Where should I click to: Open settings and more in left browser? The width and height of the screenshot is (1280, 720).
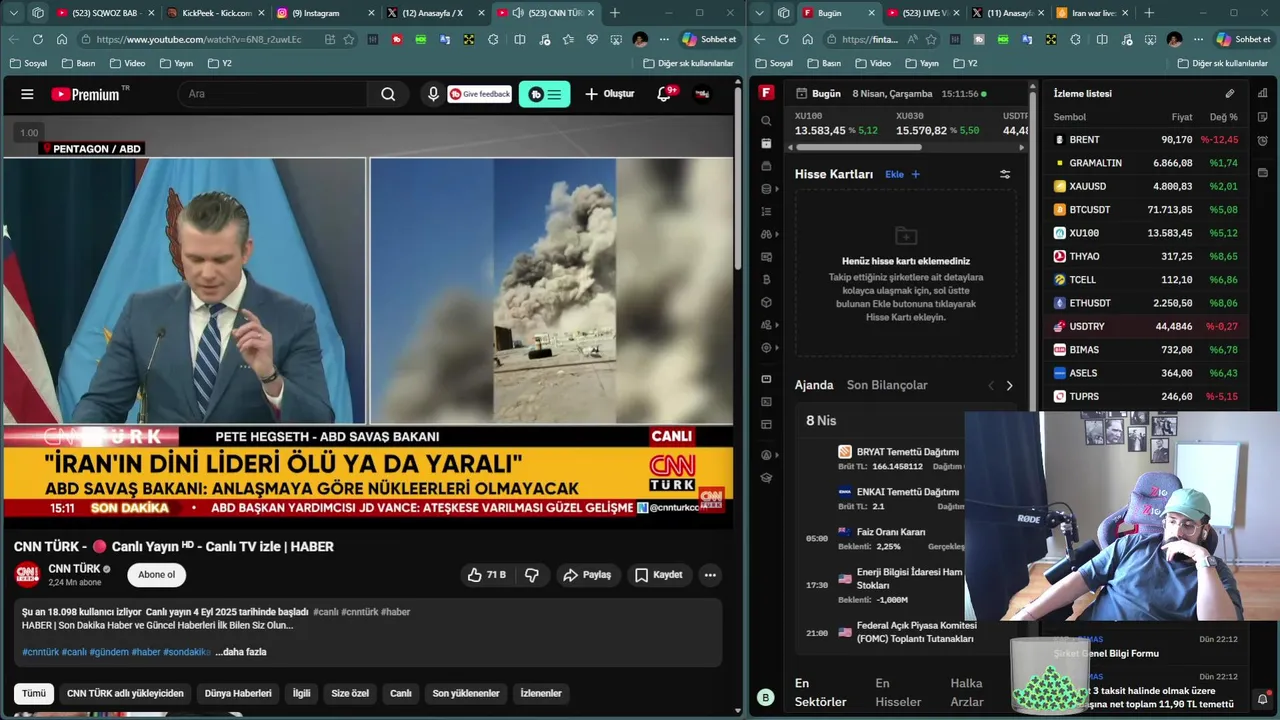coord(662,39)
